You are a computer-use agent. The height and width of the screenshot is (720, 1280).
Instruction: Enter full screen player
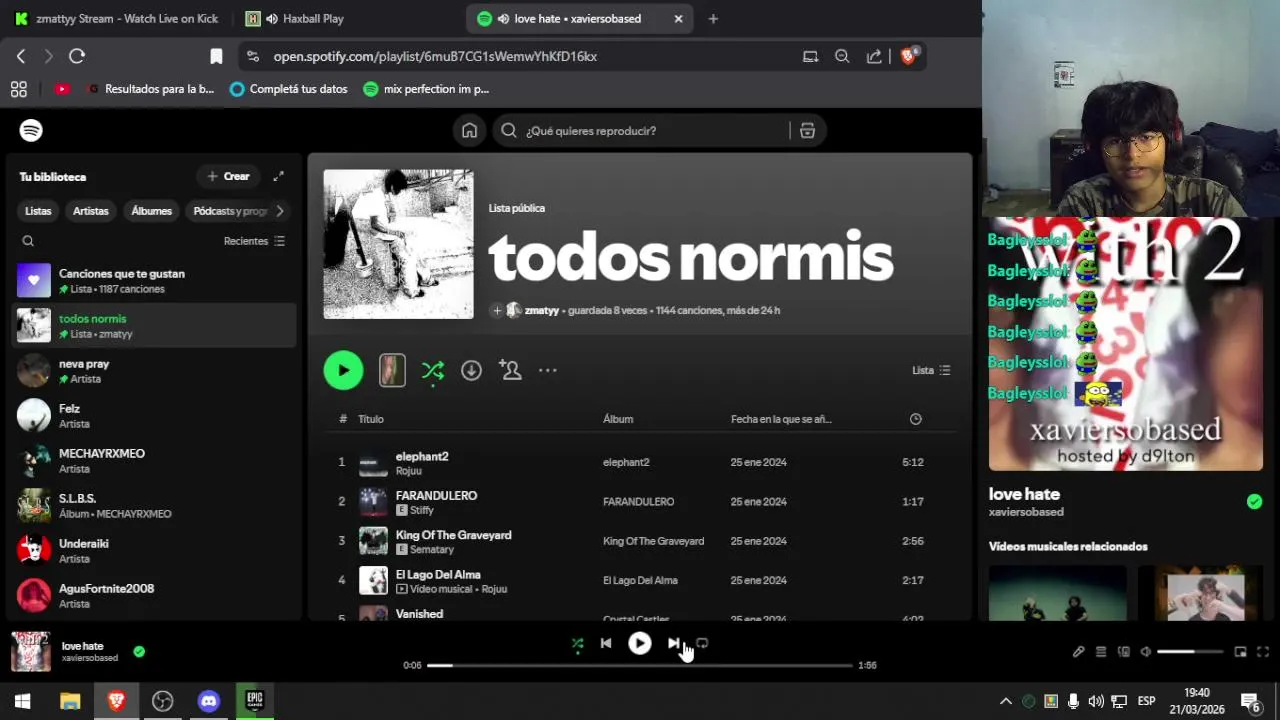point(1263,652)
